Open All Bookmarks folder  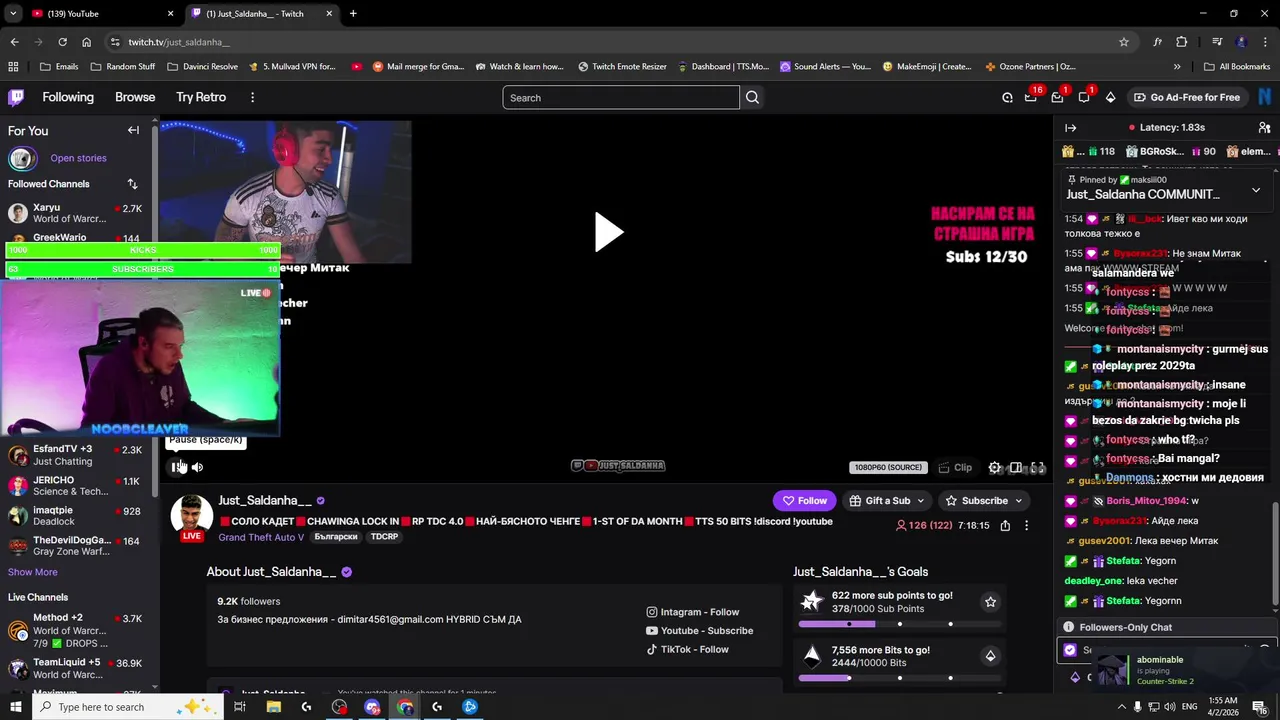click(x=1237, y=67)
